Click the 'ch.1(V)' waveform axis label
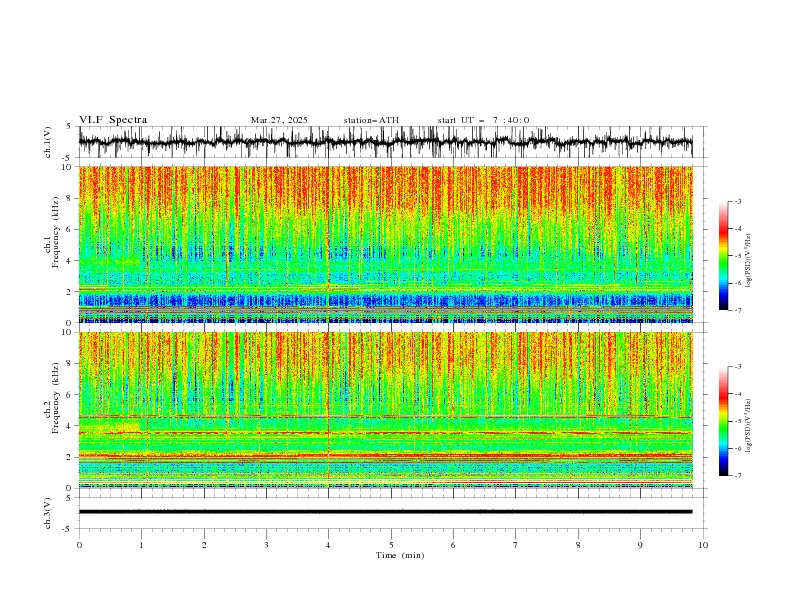This screenshot has height=612, width=792. (48, 142)
